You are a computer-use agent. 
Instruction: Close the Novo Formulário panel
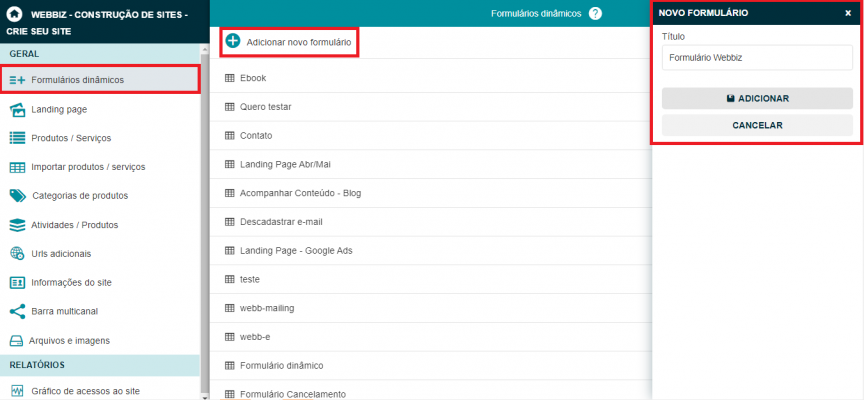click(848, 14)
